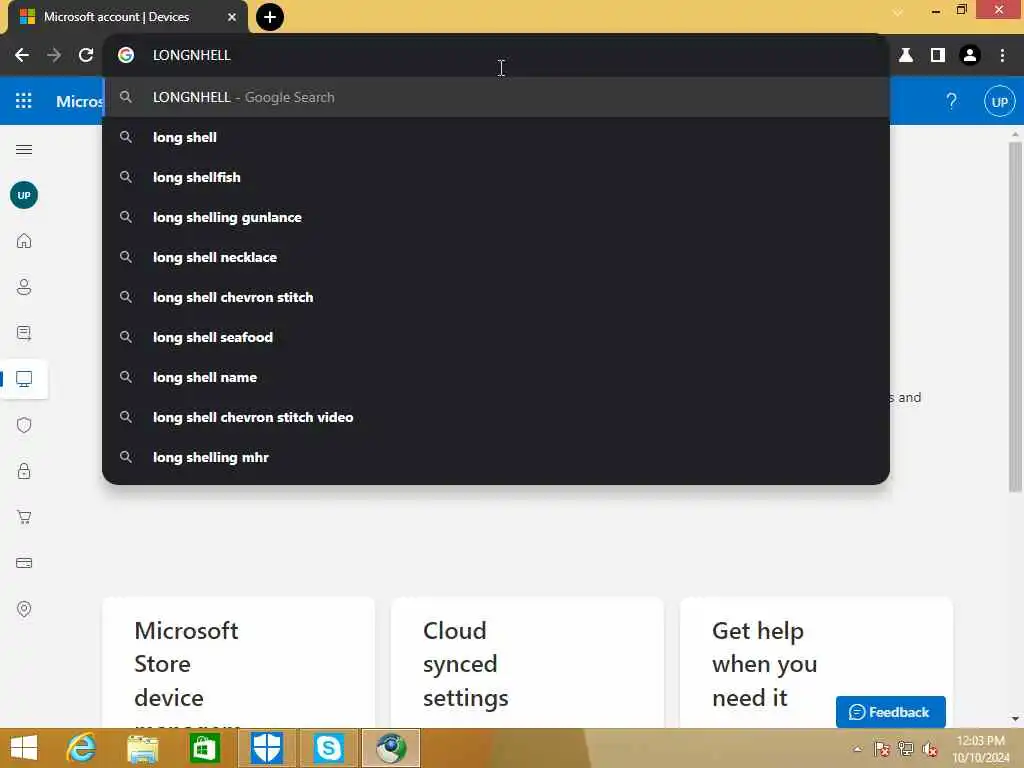Show hidden system tray icons
This screenshot has width=1024, height=768.
tap(857, 749)
